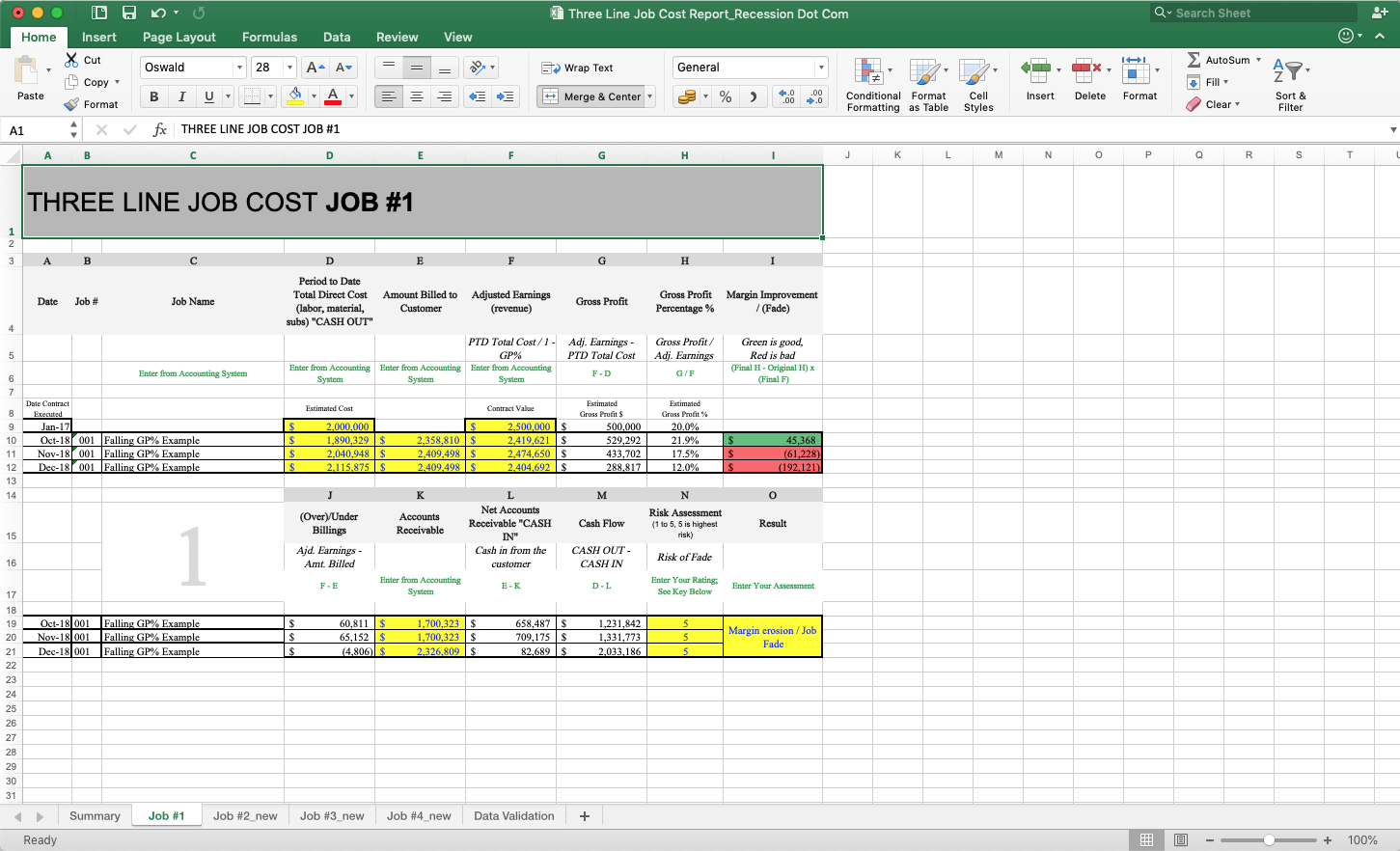Click the Cut scissors icon

click(71, 60)
